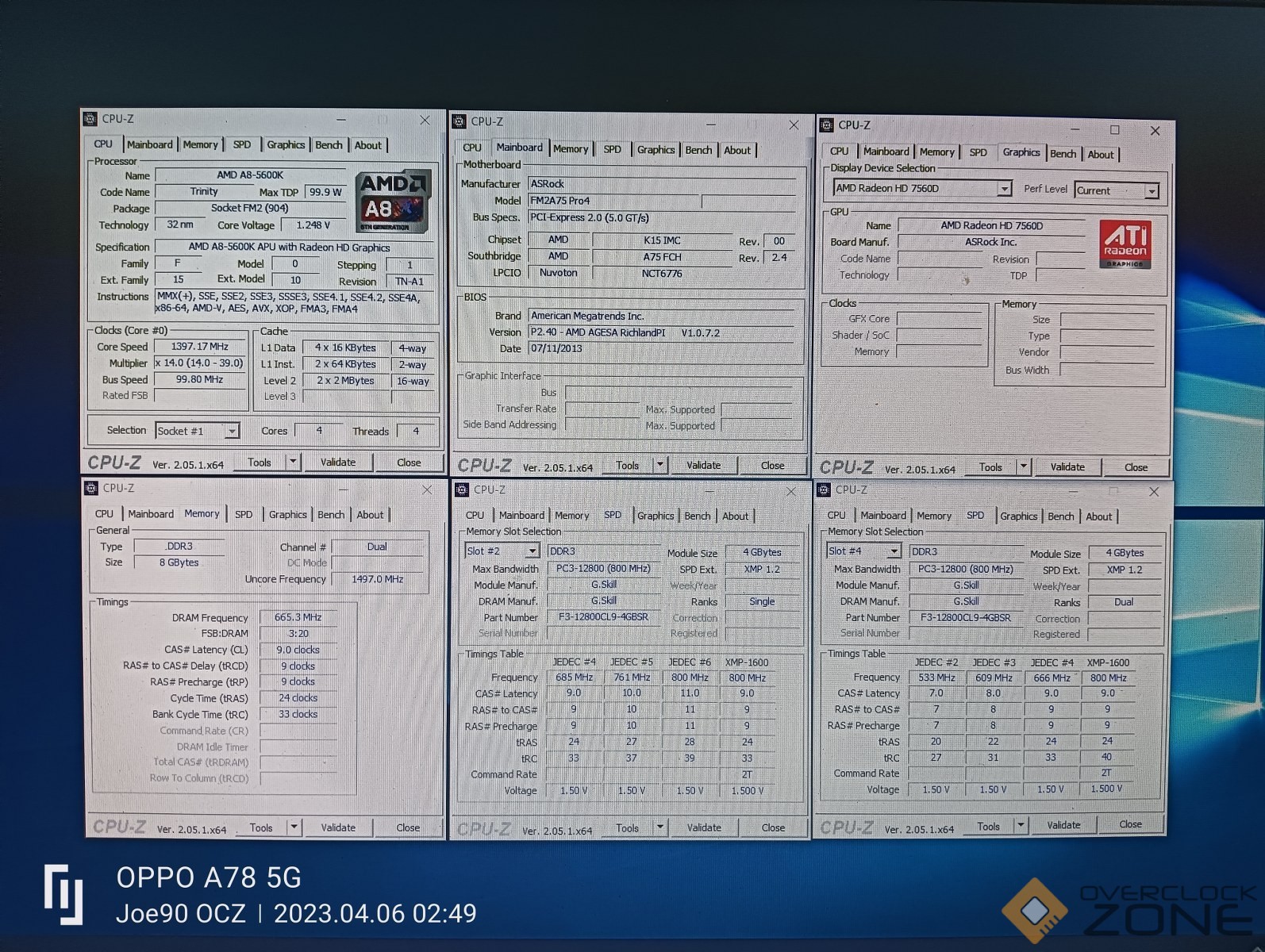The image size is (1265, 952).
Task: Select Graphics tab in Memory timings window
Action: pyautogui.click(x=287, y=515)
